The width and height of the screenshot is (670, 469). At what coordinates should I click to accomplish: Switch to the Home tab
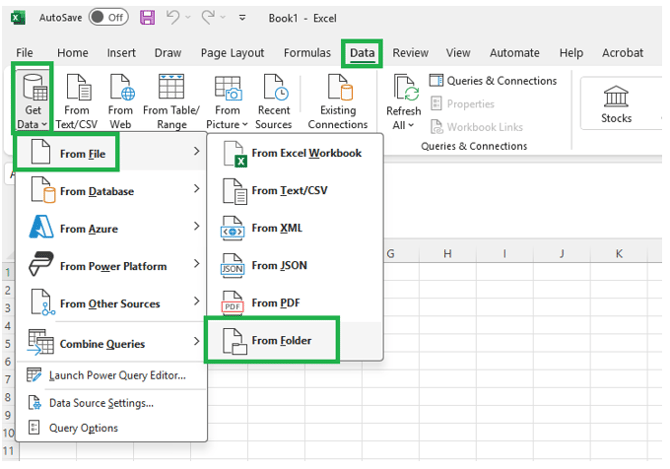tap(73, 53)
